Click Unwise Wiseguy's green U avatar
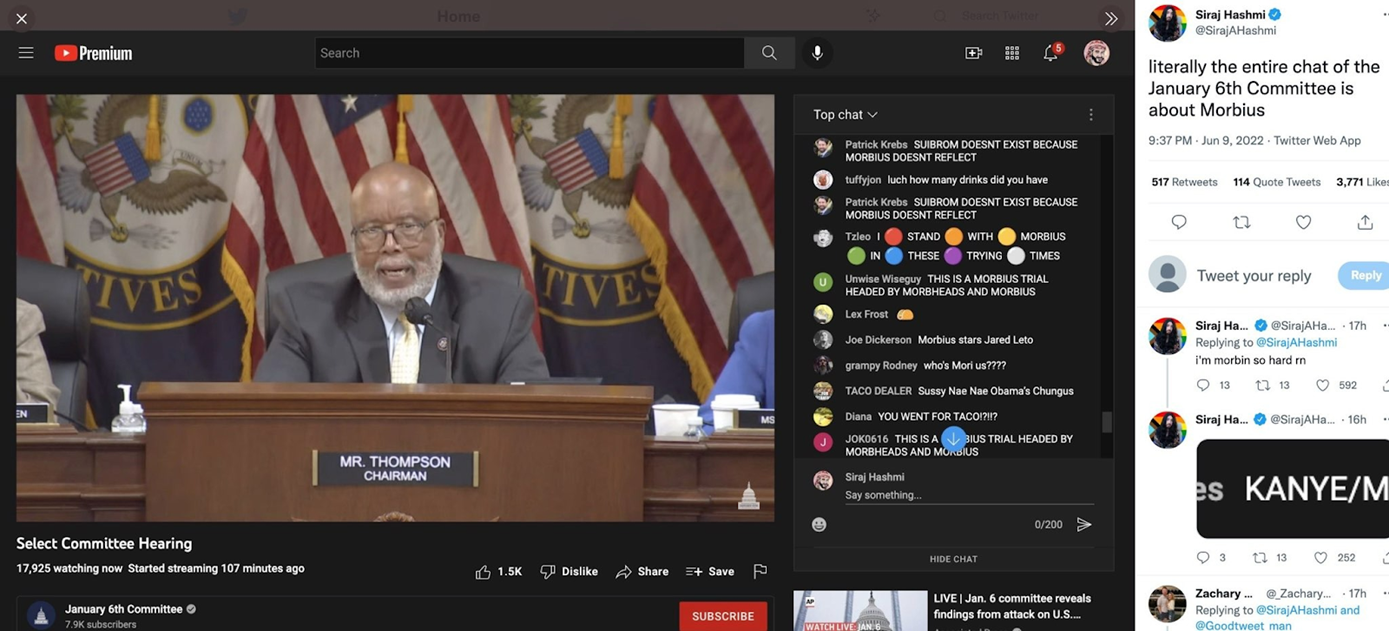This screenshot has height=631, width=1389. (823, 282)
